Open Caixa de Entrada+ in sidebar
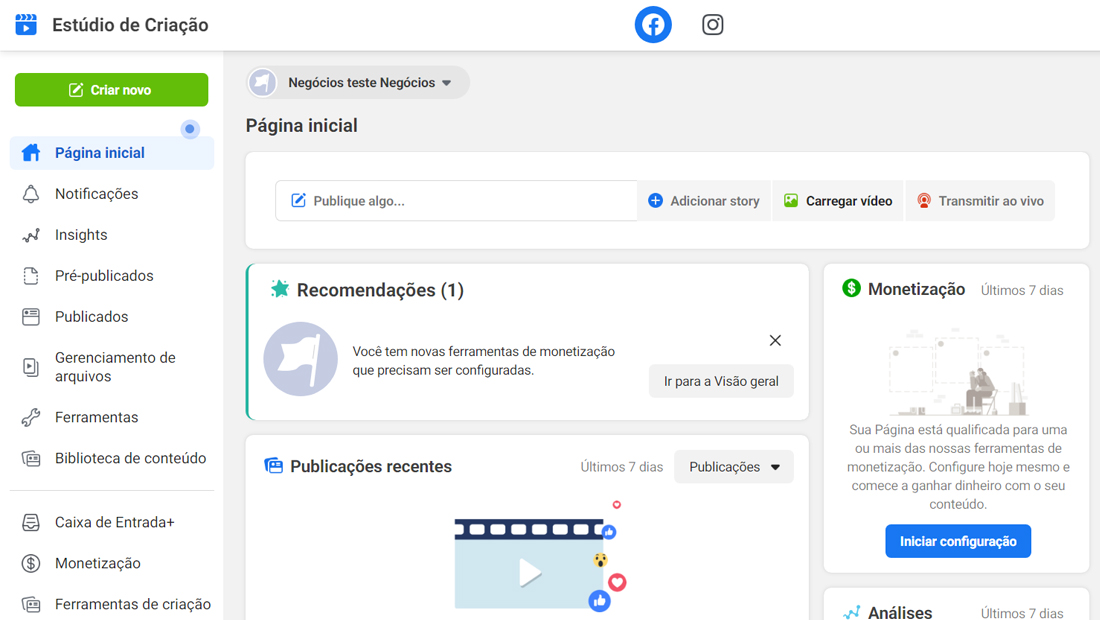The height and width of the screenshot is (620, 1100). (112, 523)
